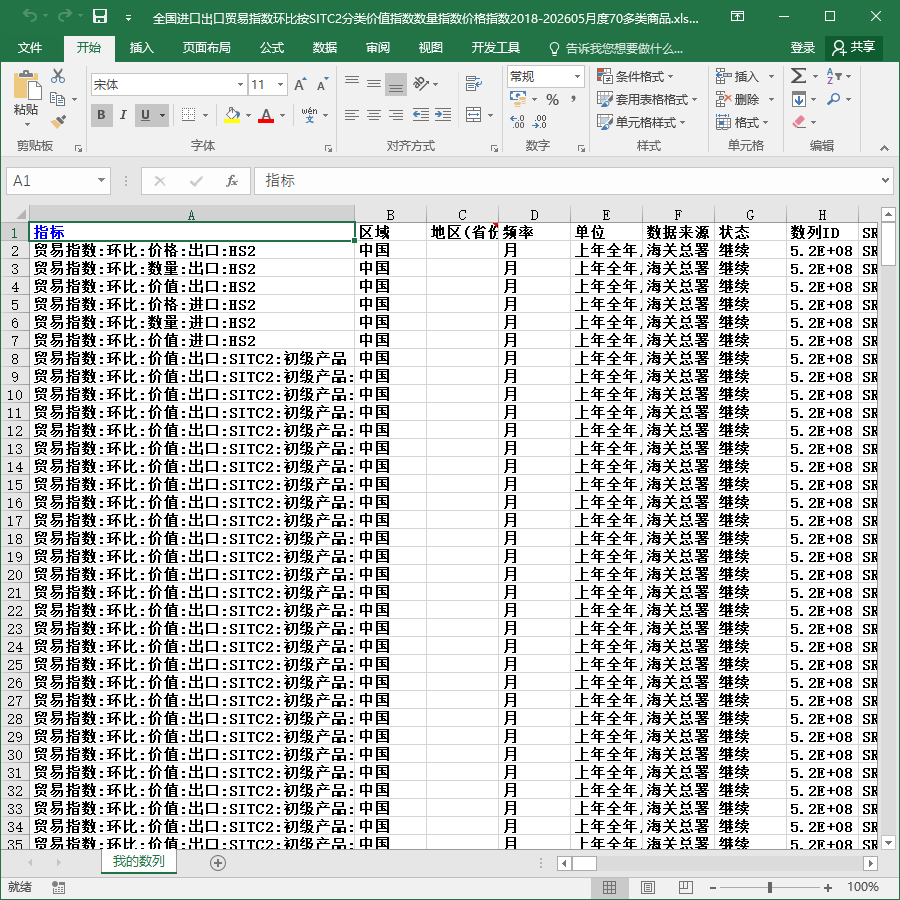Toggle Italic formatting

pos(123,115)
